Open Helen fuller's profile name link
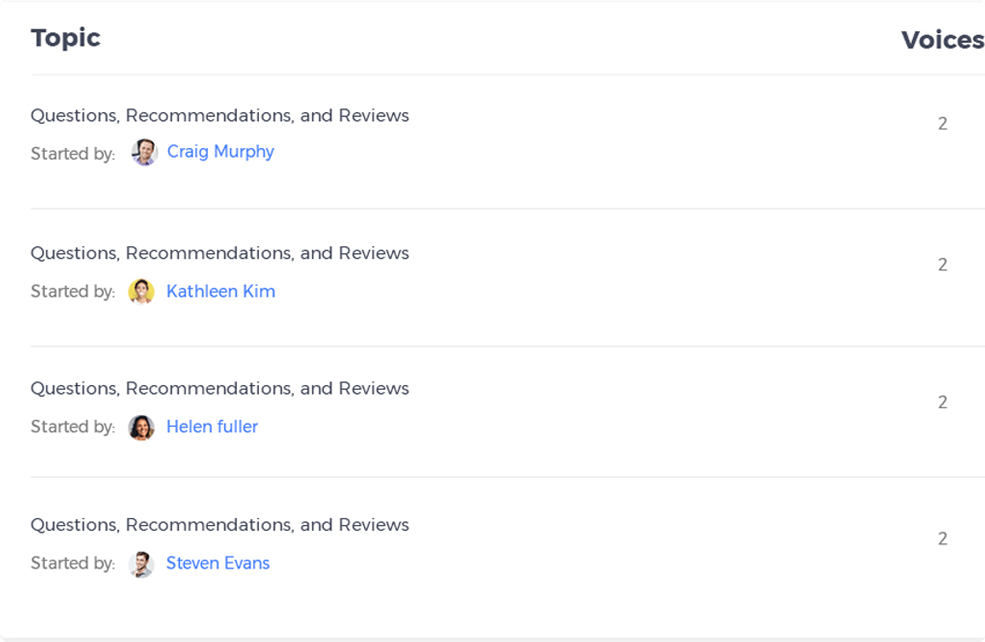985x642 pixels. coord(212,427)
